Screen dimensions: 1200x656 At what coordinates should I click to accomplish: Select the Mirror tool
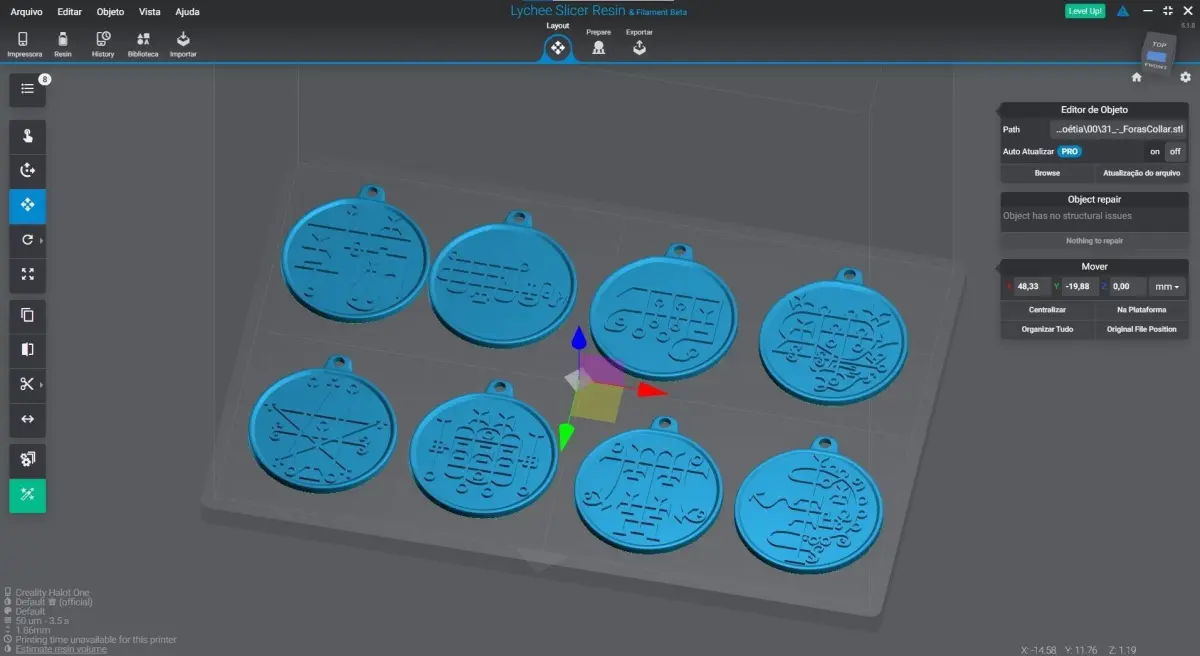[x=27, y=349]
